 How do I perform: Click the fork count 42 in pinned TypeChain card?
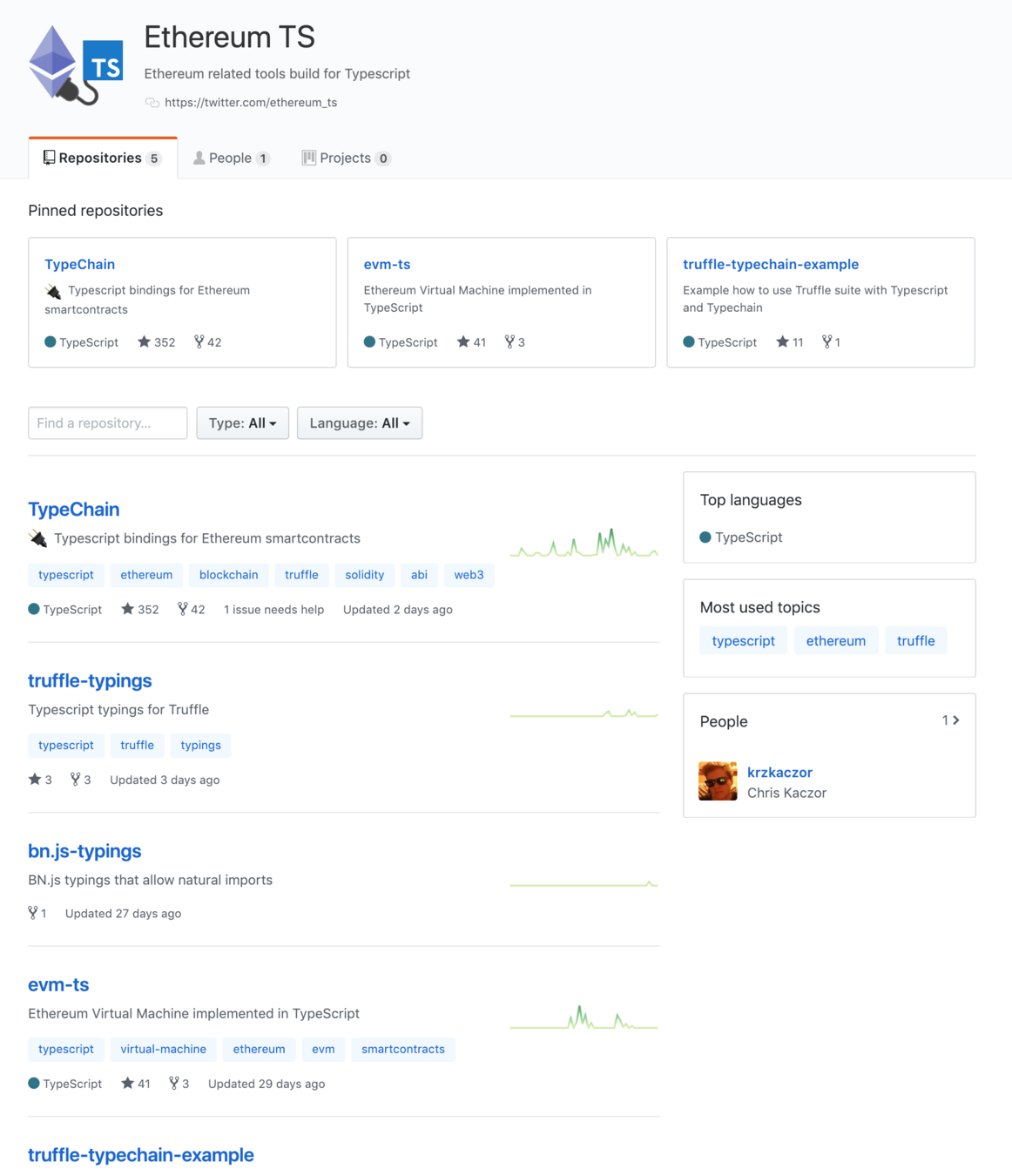tap(208, 342)
